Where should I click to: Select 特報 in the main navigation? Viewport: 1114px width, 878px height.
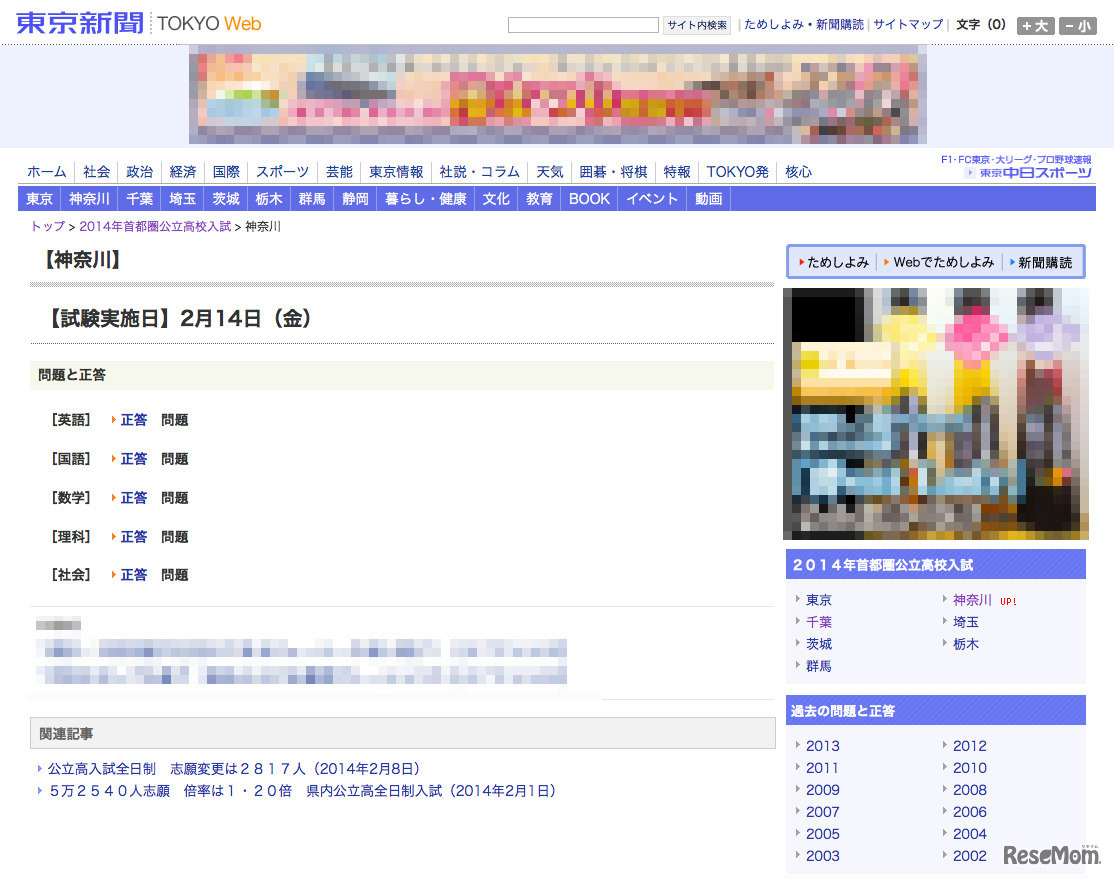click(x=676, y=171)
